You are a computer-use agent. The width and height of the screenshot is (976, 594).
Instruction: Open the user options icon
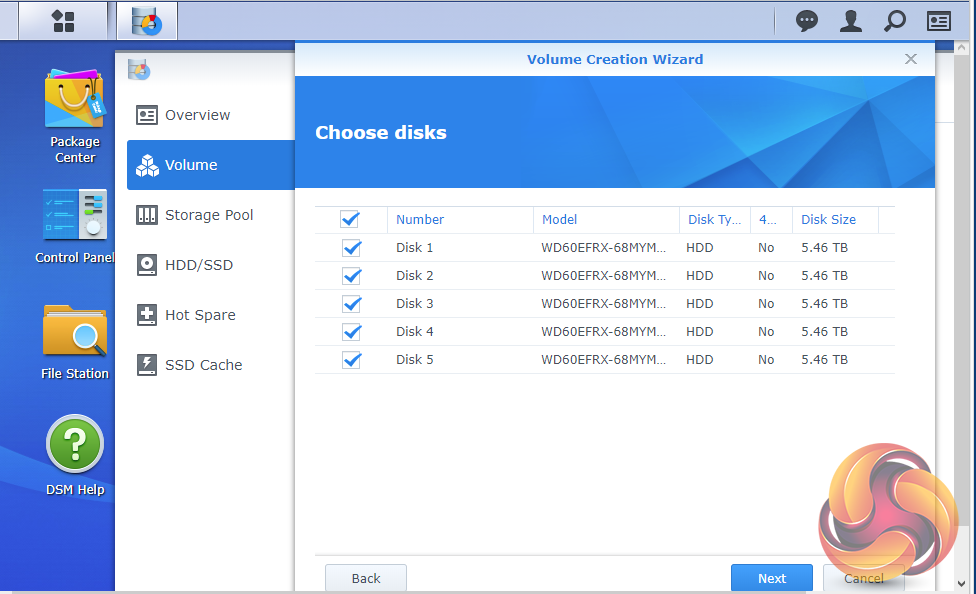pyautogui.click(x=851, y=21)
